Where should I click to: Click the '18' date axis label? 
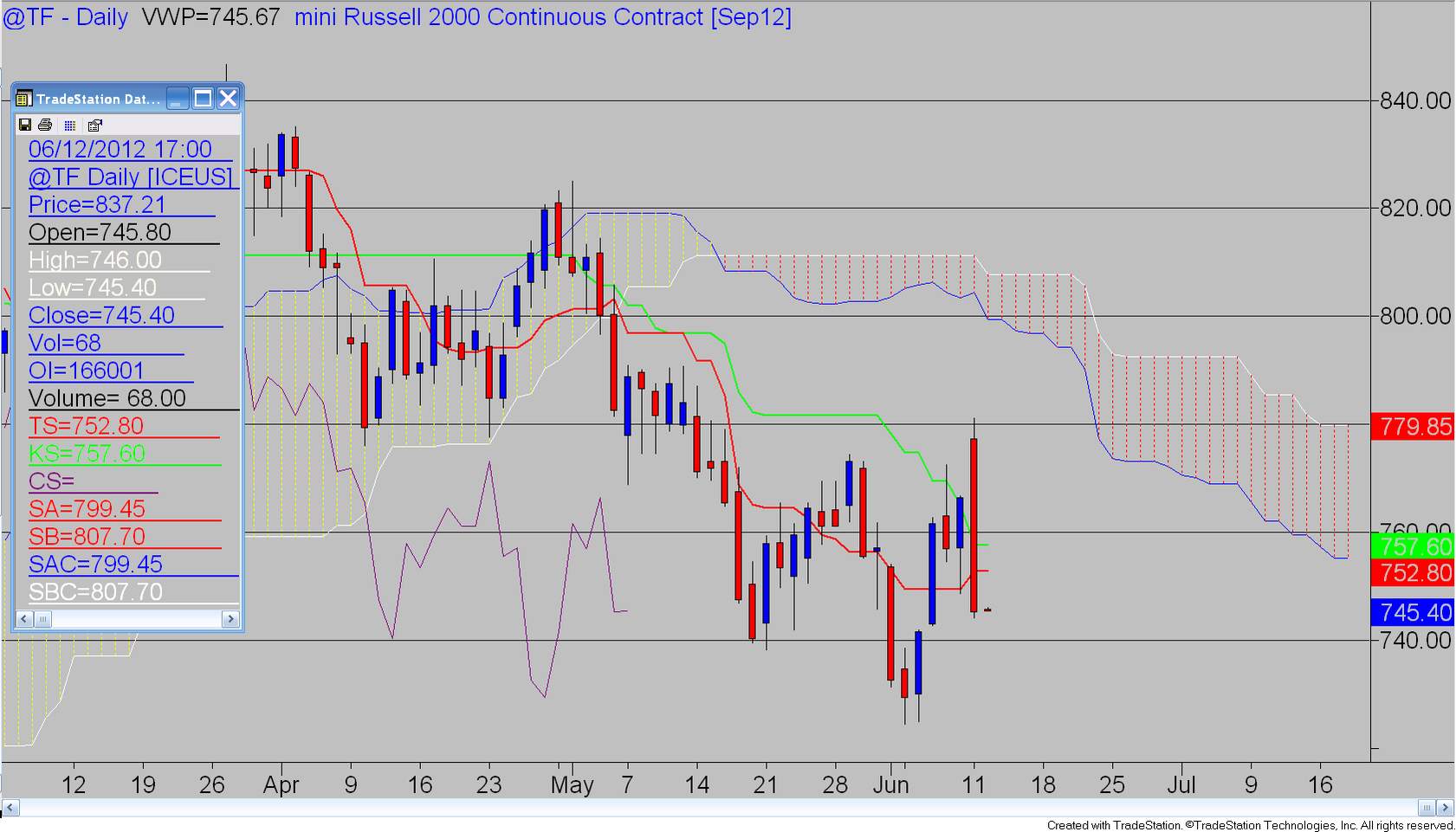(1043, 785)
